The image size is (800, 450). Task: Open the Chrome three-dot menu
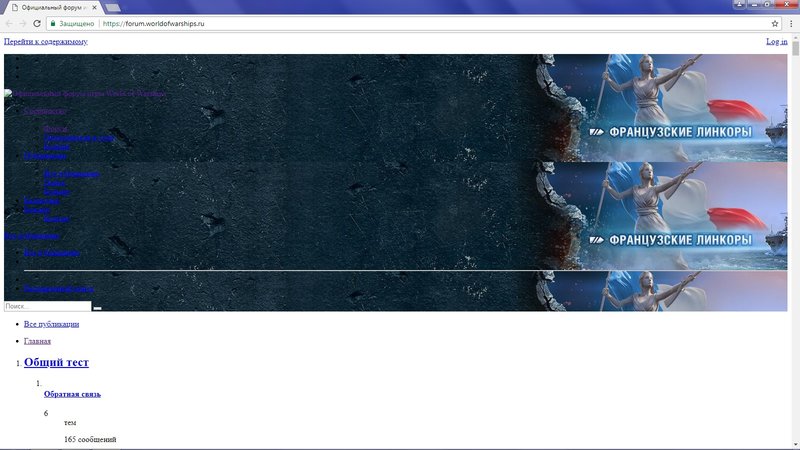[791, 23]
